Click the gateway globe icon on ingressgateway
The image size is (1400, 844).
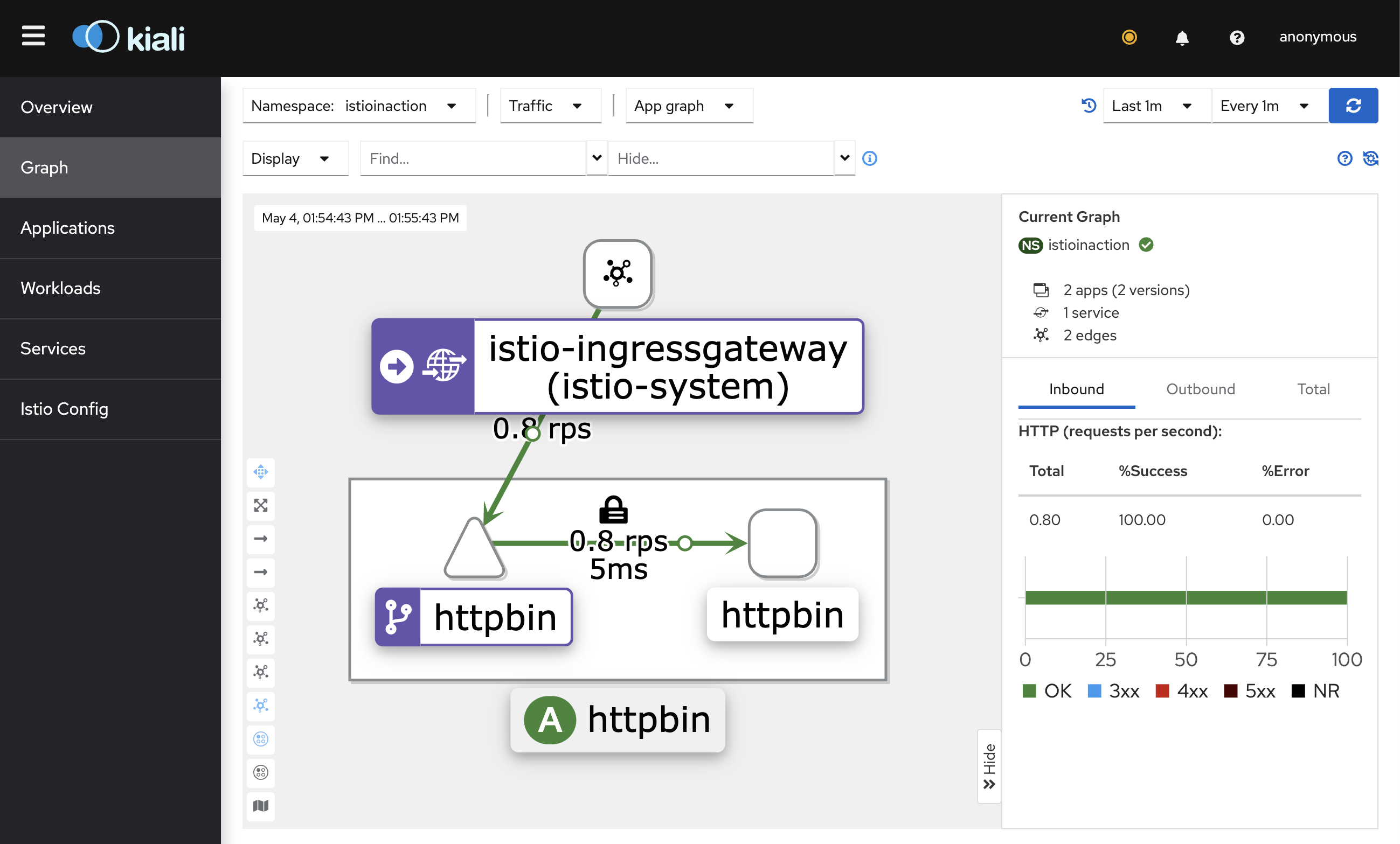(443, 365)
